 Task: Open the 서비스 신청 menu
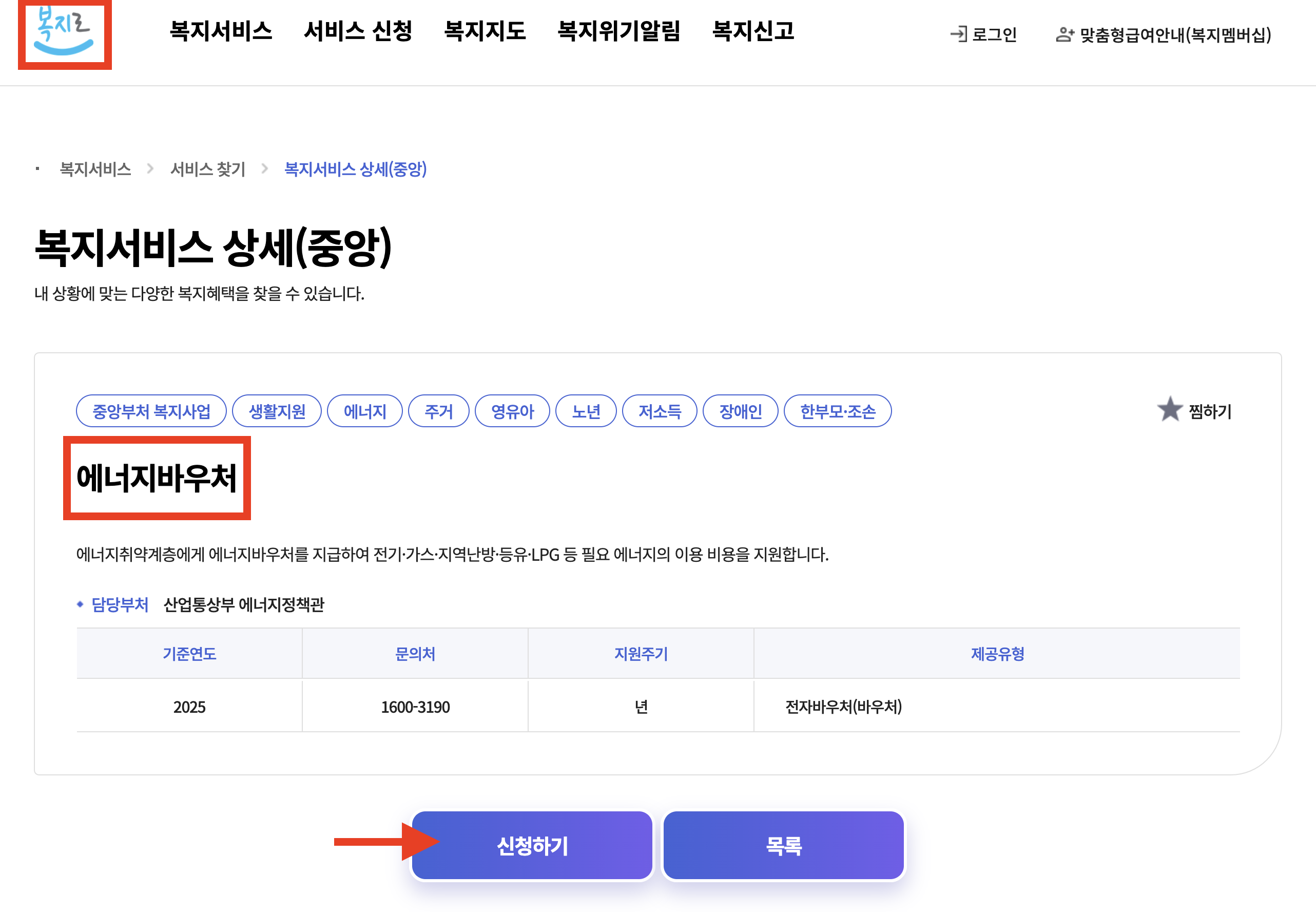358,31
